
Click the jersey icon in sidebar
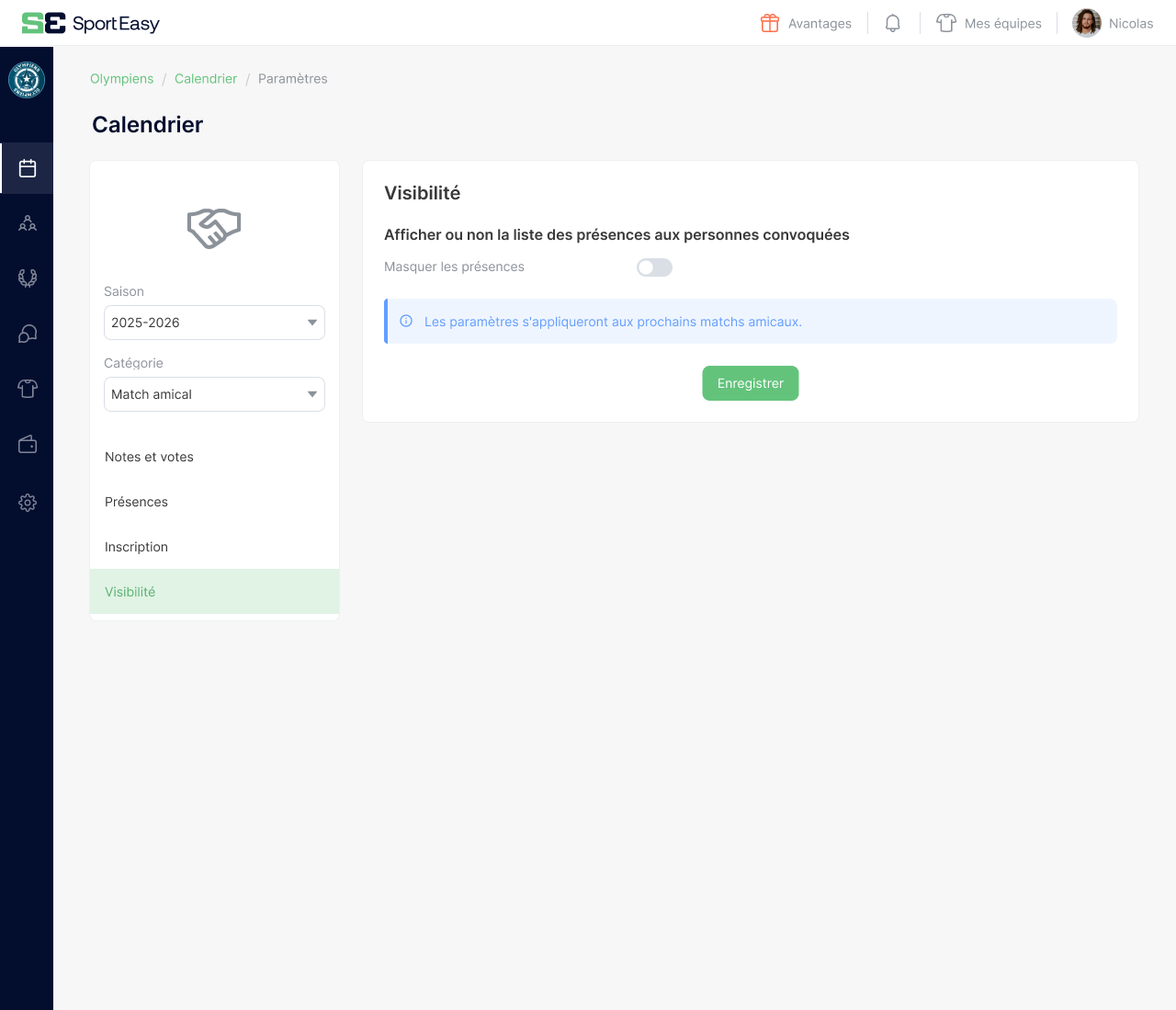[28, 389]
